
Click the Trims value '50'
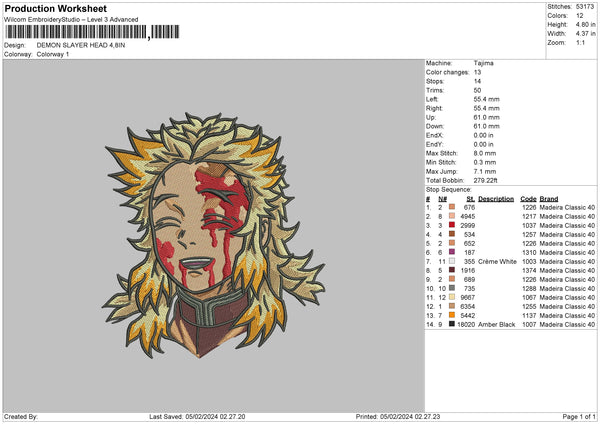(478, 90)
